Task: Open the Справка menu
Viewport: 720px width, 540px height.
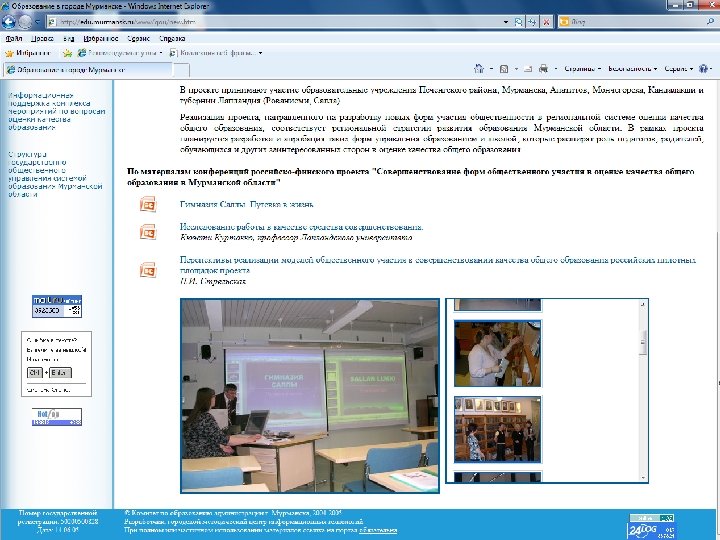Action: click(x=172, y=39)
